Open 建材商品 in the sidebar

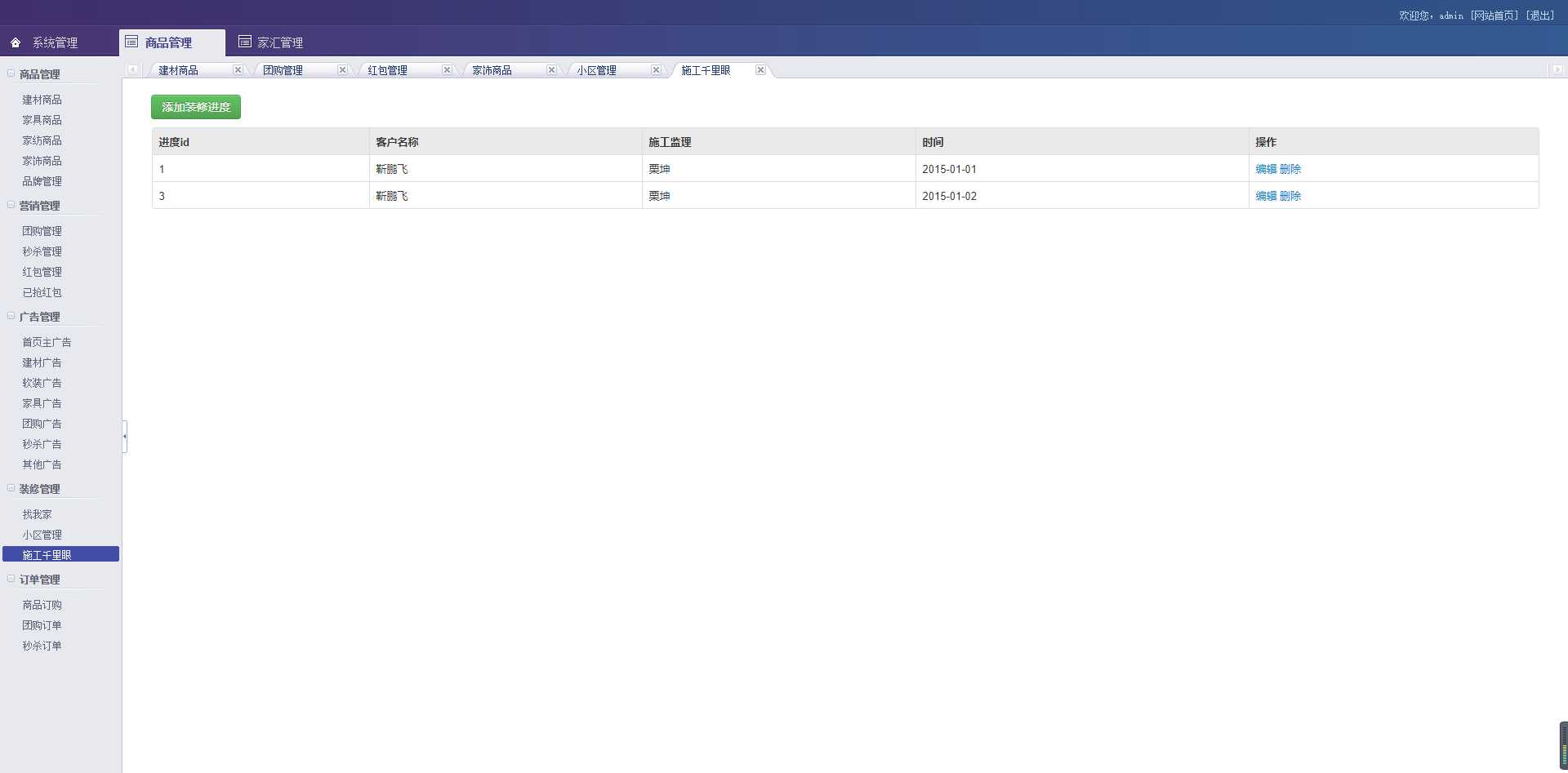click(42, 100)
